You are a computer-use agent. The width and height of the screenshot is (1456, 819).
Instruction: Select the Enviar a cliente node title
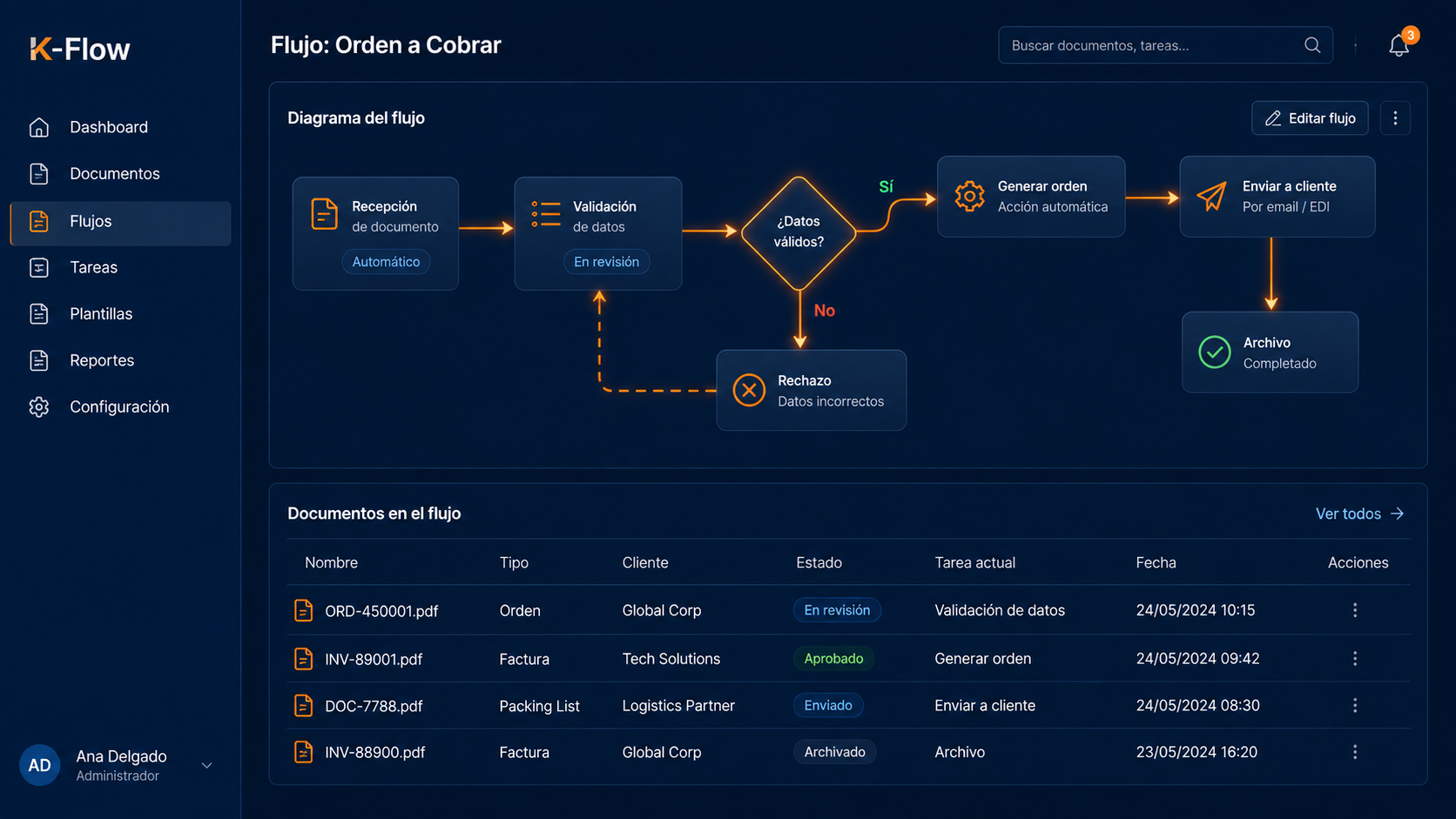(x=1289, y=186)
